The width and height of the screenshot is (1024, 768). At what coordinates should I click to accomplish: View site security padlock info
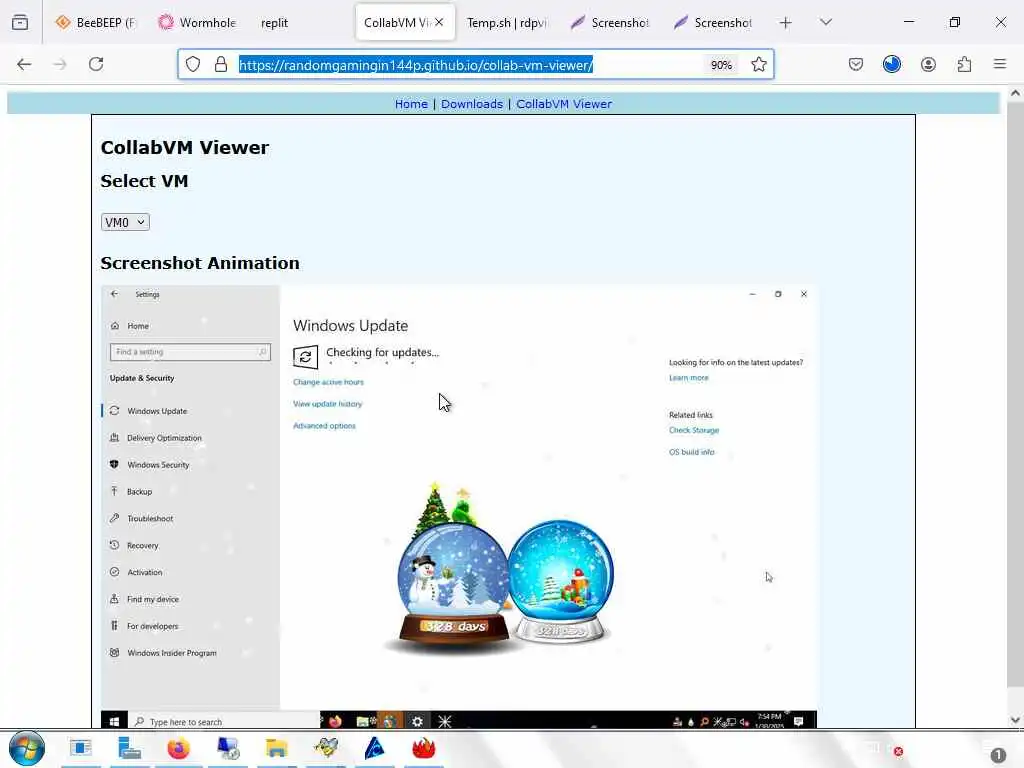221,64
